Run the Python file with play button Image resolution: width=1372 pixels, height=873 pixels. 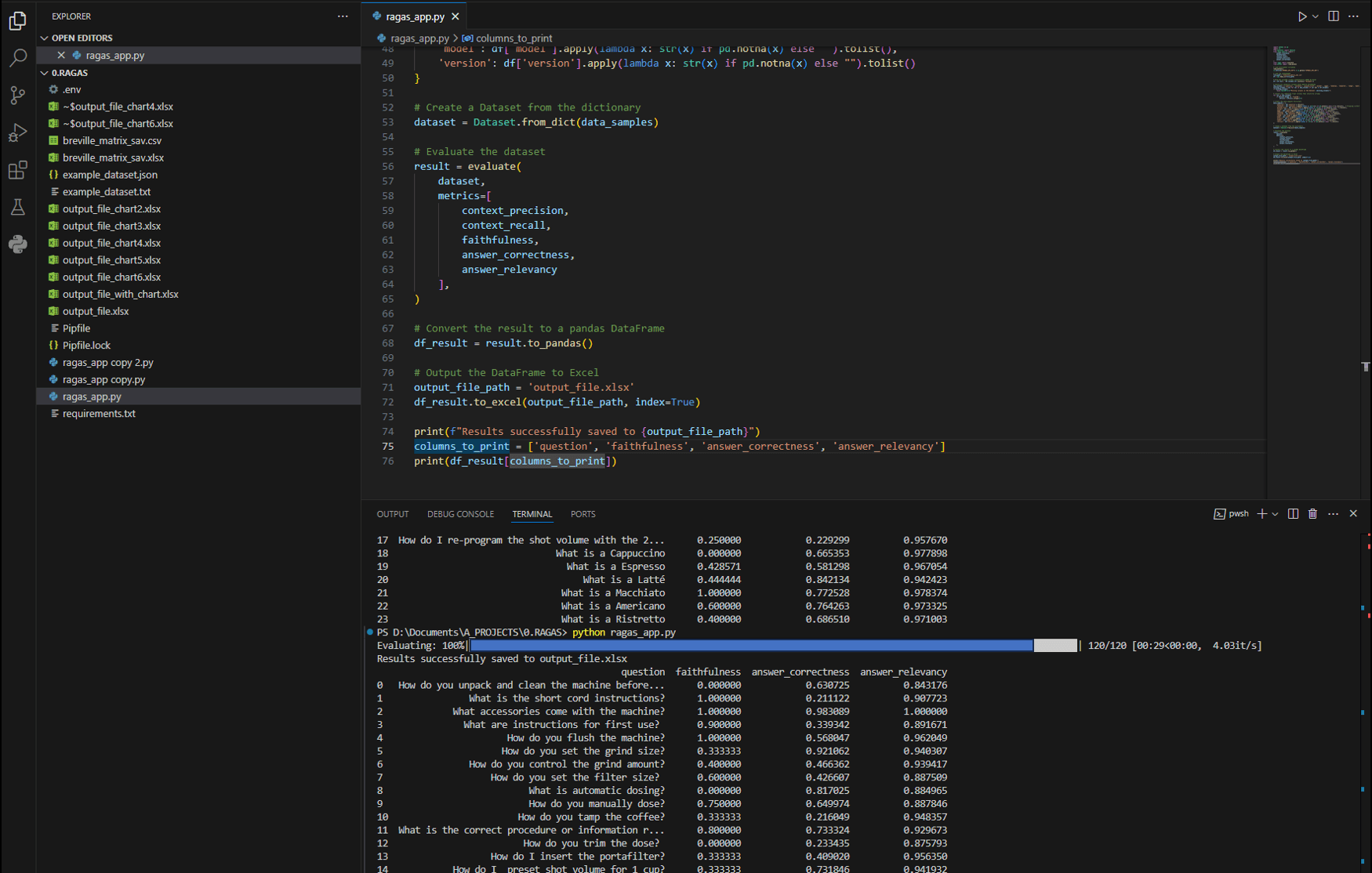(x=1302, y=16)
